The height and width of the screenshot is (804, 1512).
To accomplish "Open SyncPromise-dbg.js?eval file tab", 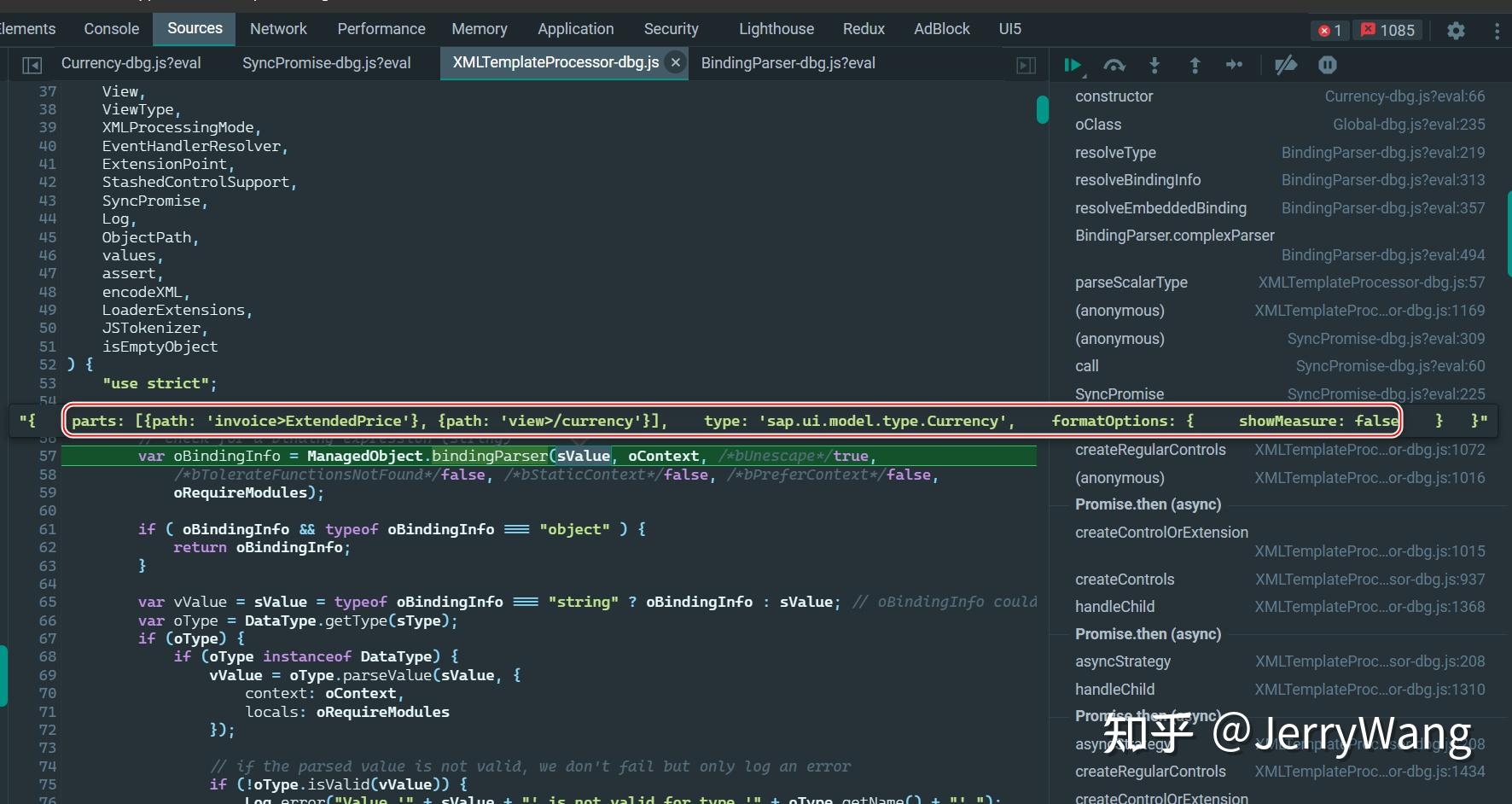I will 327,63.
